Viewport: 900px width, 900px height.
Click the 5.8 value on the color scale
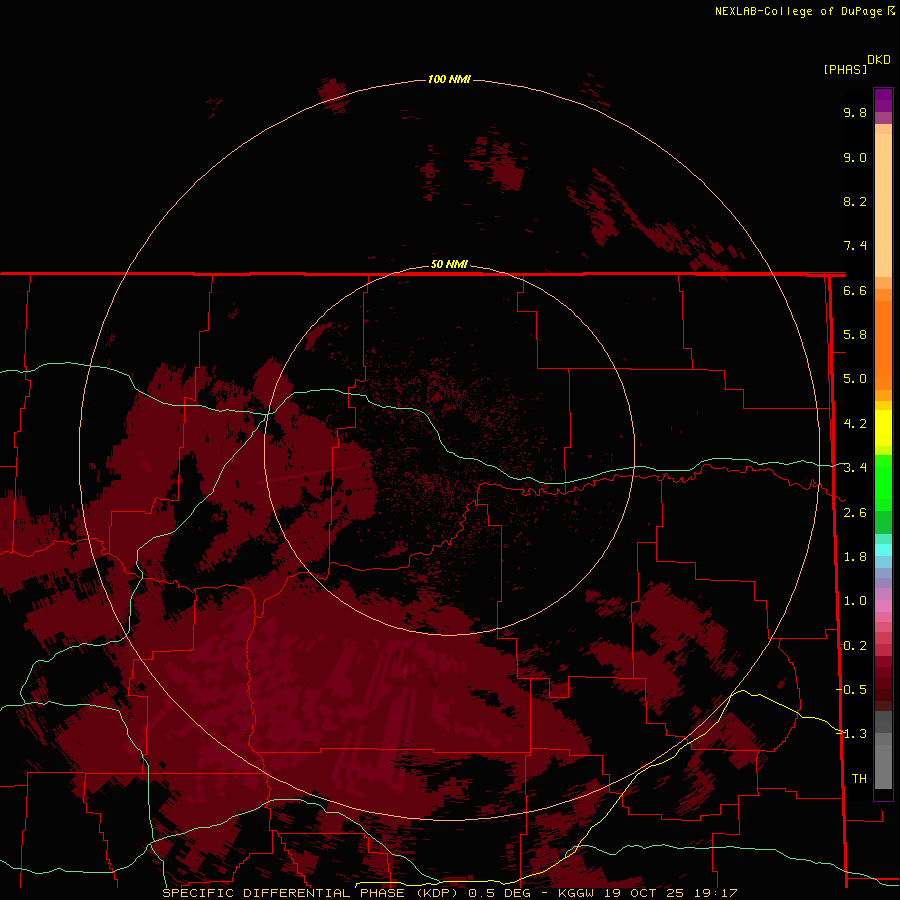(855, 335)
